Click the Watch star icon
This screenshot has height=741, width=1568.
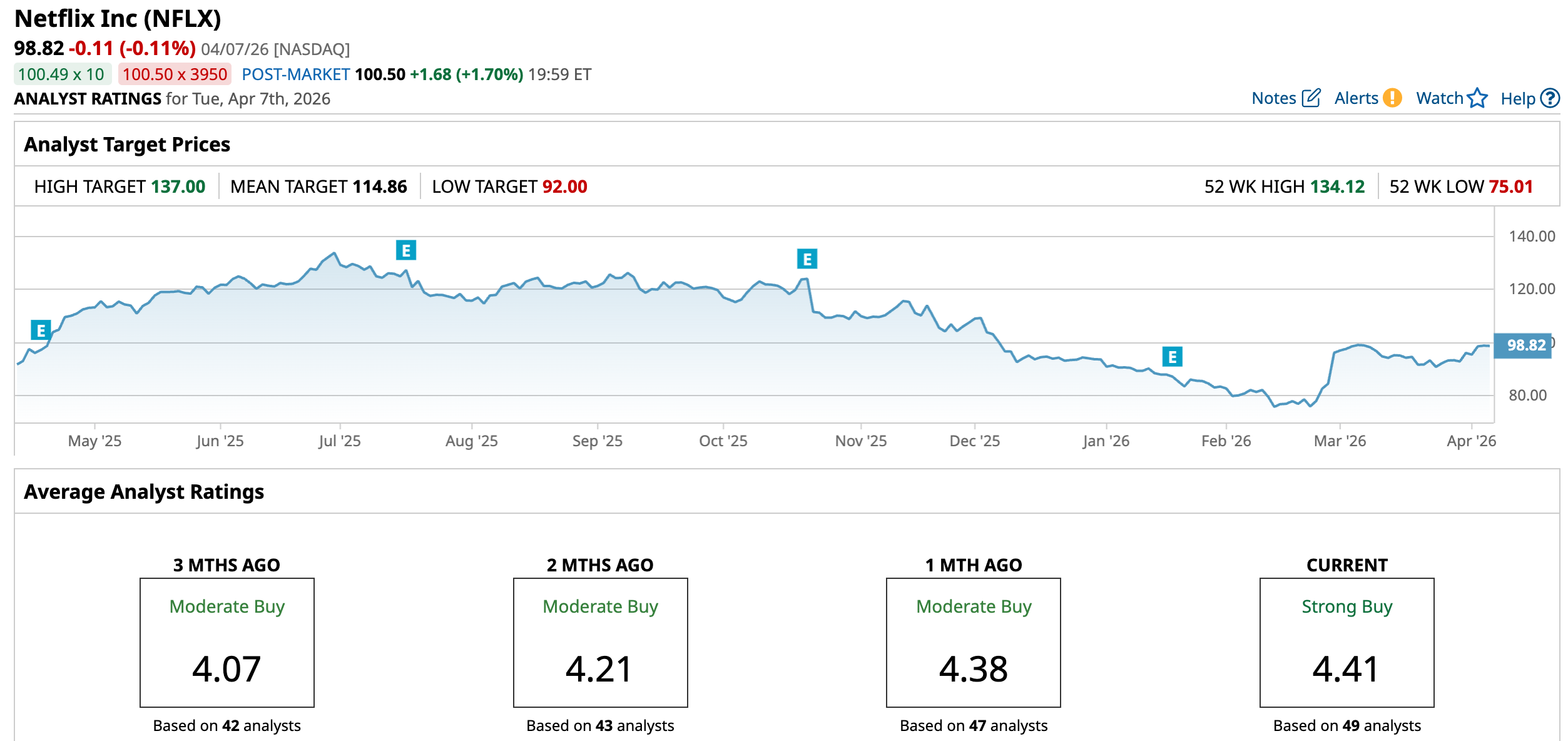pos(1477,98)
